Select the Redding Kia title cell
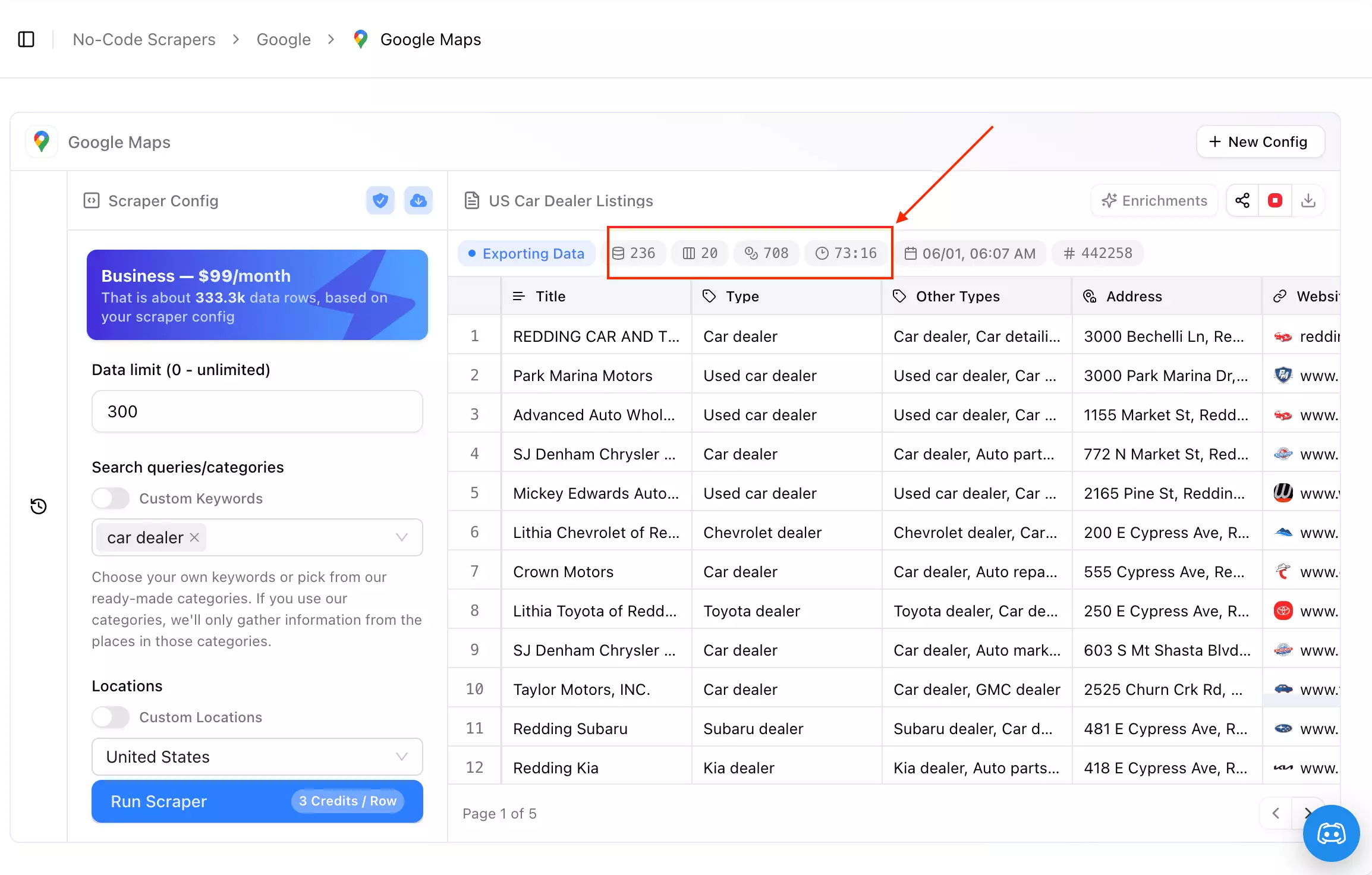Viewport: 1372px width, 875px height. (596, 767)
